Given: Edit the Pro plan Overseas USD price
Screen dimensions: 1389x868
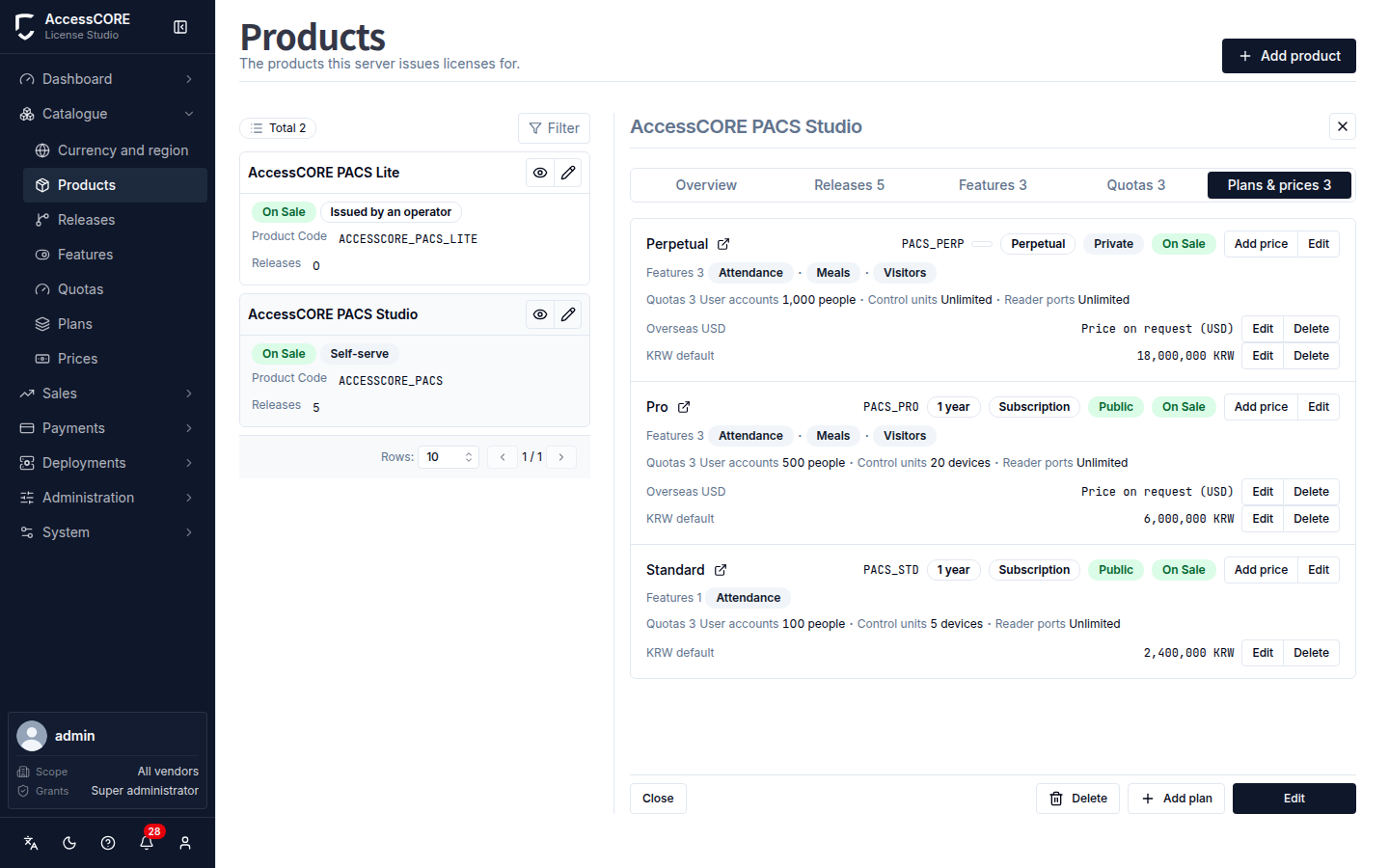Looking at the screenshot, I should (x=1263, y=492).
